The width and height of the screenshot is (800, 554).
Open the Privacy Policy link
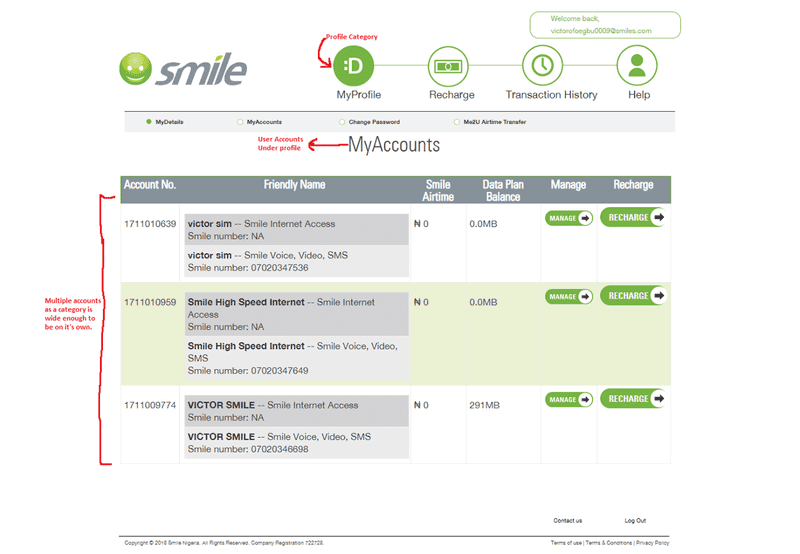[x=653, y=543]
